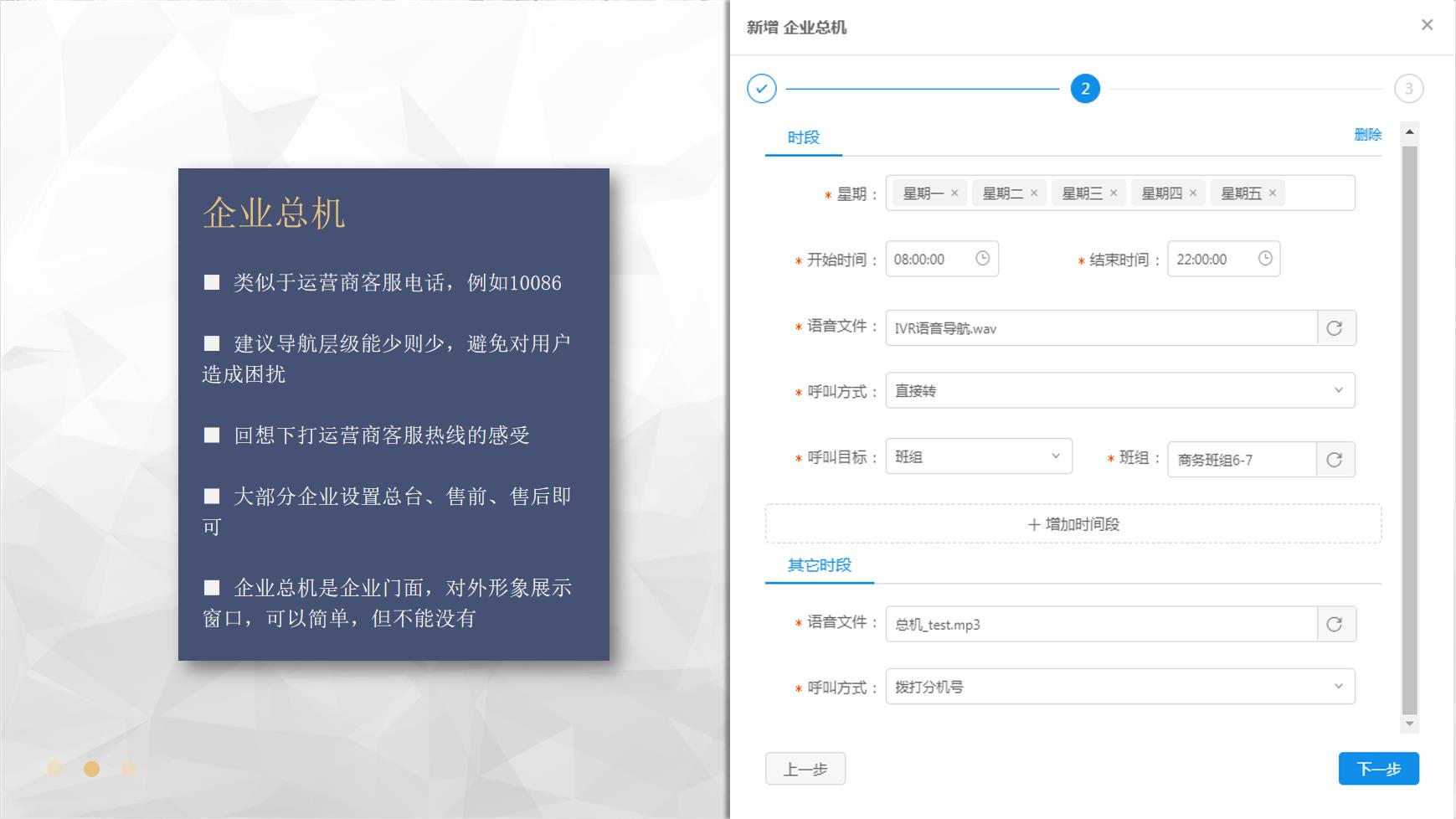
Task: Click the 新增 企业总机 dialog title
Action: point(796,28)
